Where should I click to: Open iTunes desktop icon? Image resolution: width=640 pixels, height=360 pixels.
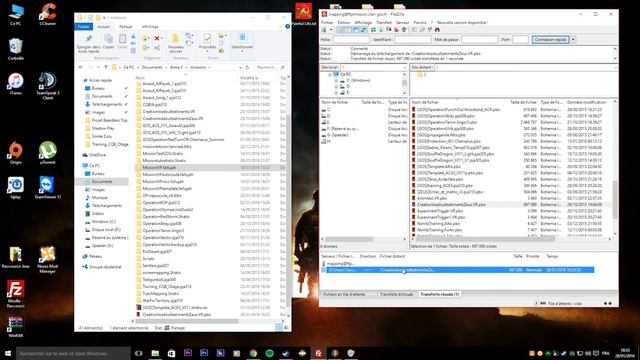coord(16,83)
